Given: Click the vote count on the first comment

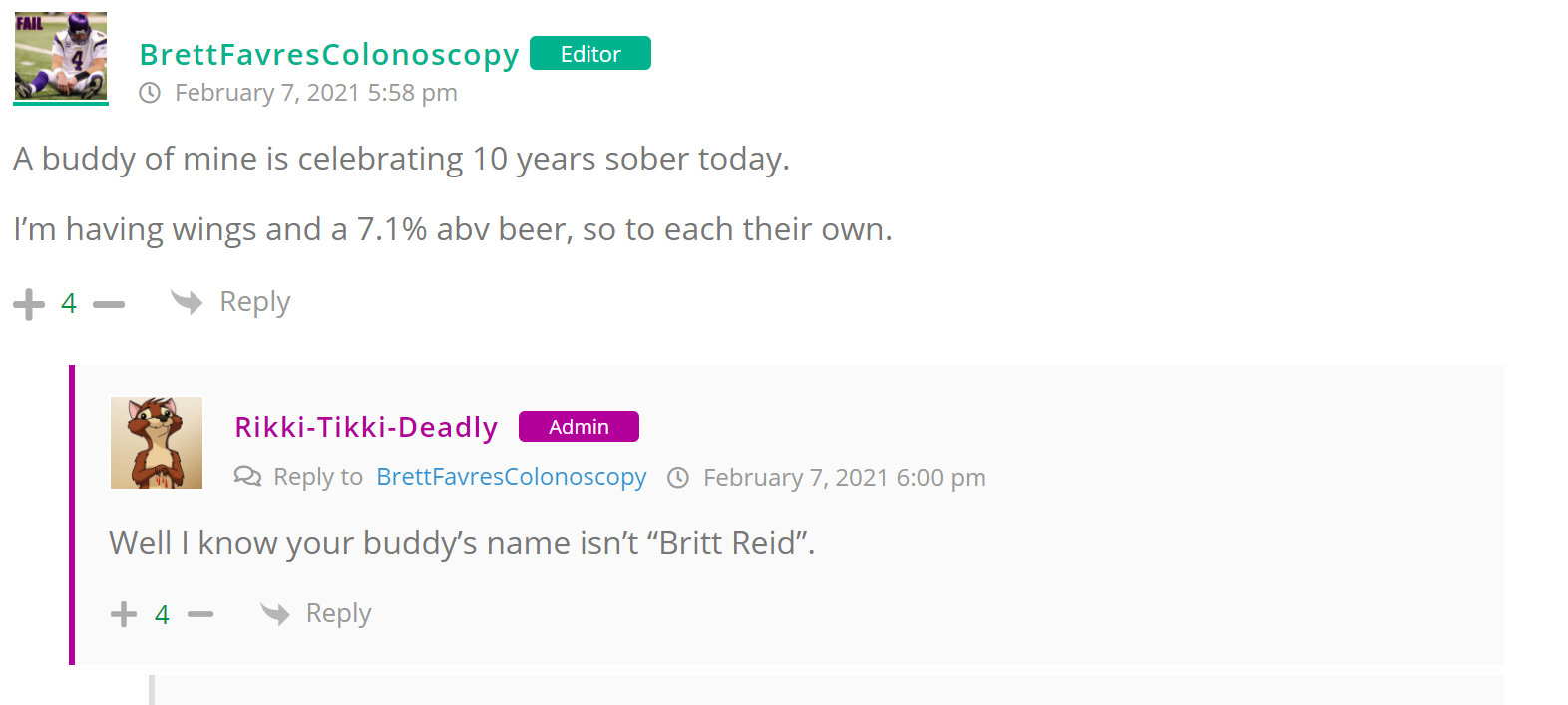Looking at the screenshot, I should (69, 303).
